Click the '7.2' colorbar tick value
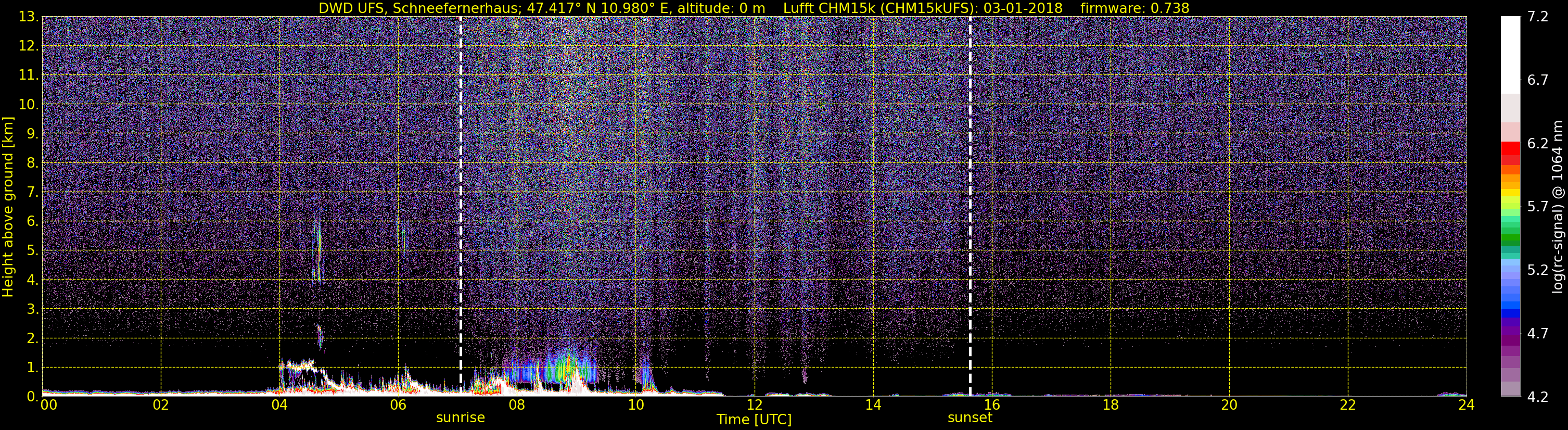This screenshot has width=1568, height=430. [x=1538, y=17]
